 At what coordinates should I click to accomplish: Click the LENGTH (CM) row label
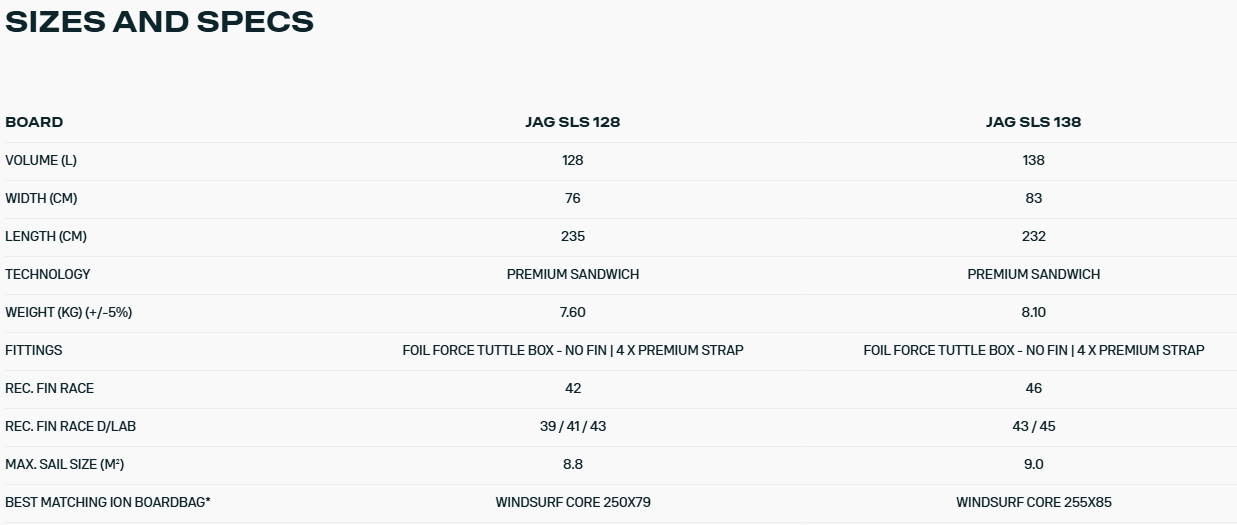(46, 236)
